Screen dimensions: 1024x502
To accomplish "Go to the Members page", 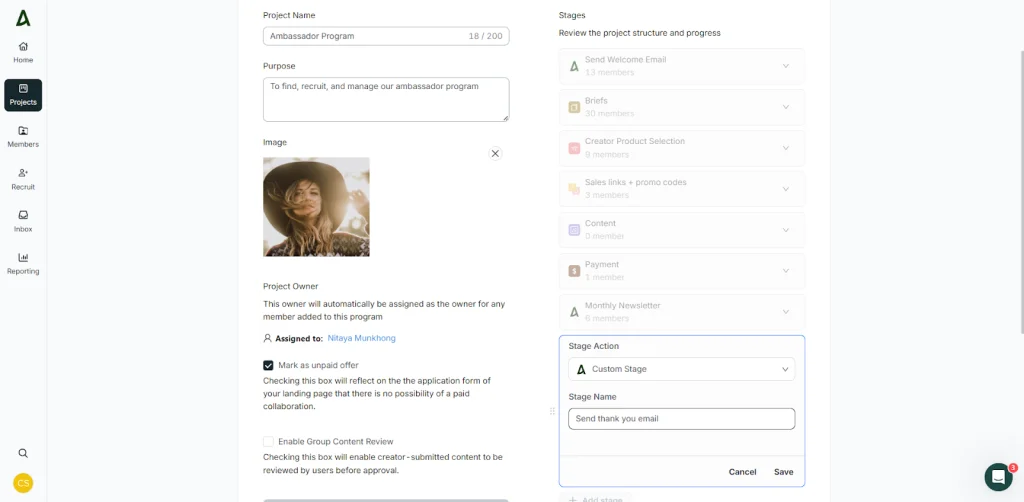I will click(23, 137).
